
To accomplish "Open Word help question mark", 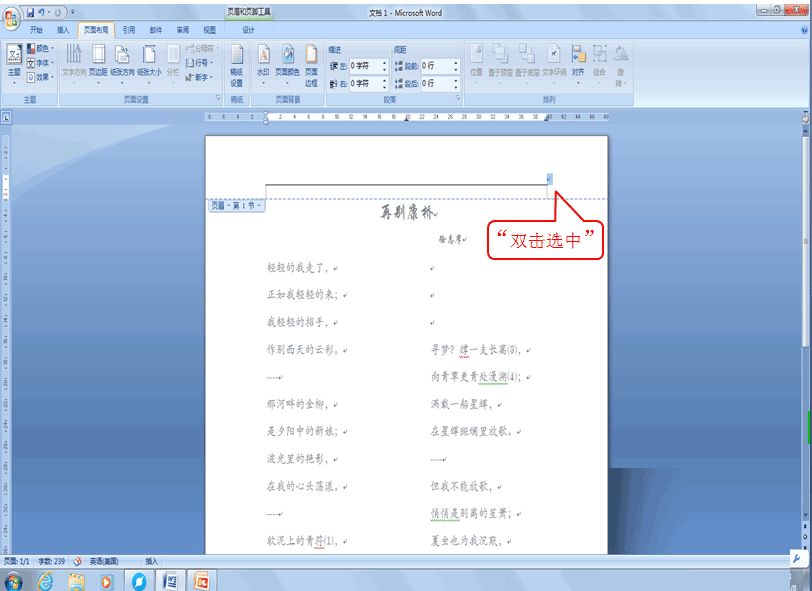I will (804, 31).
